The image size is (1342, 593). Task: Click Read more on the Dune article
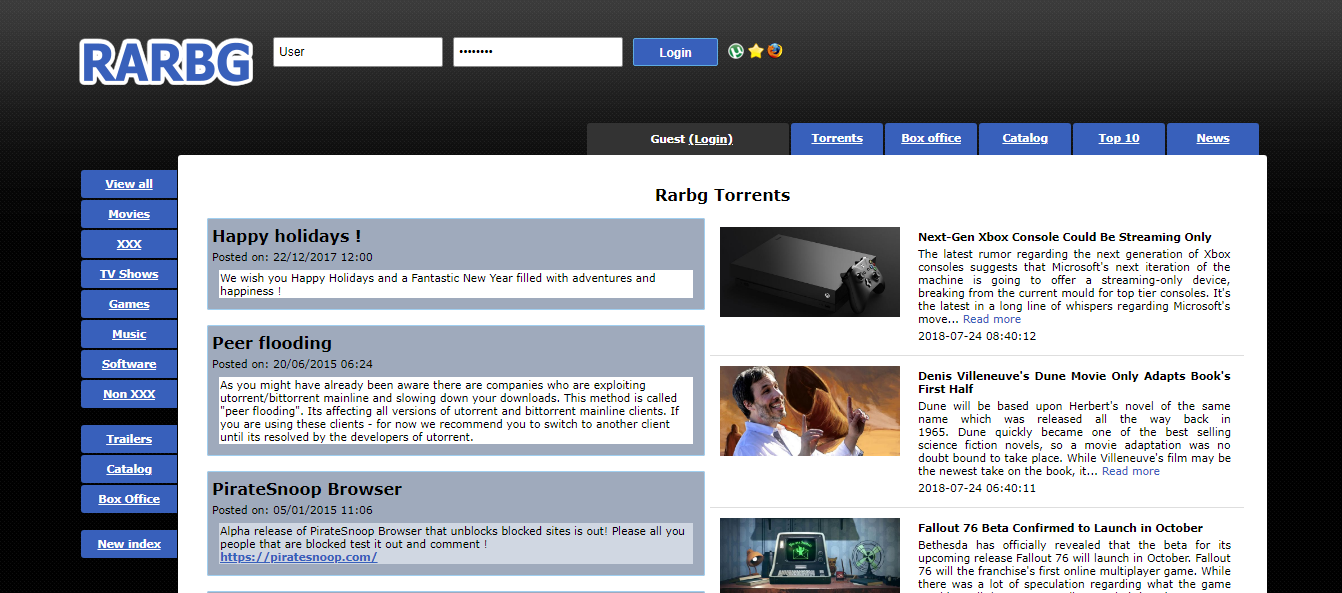tap(1131, 471)
